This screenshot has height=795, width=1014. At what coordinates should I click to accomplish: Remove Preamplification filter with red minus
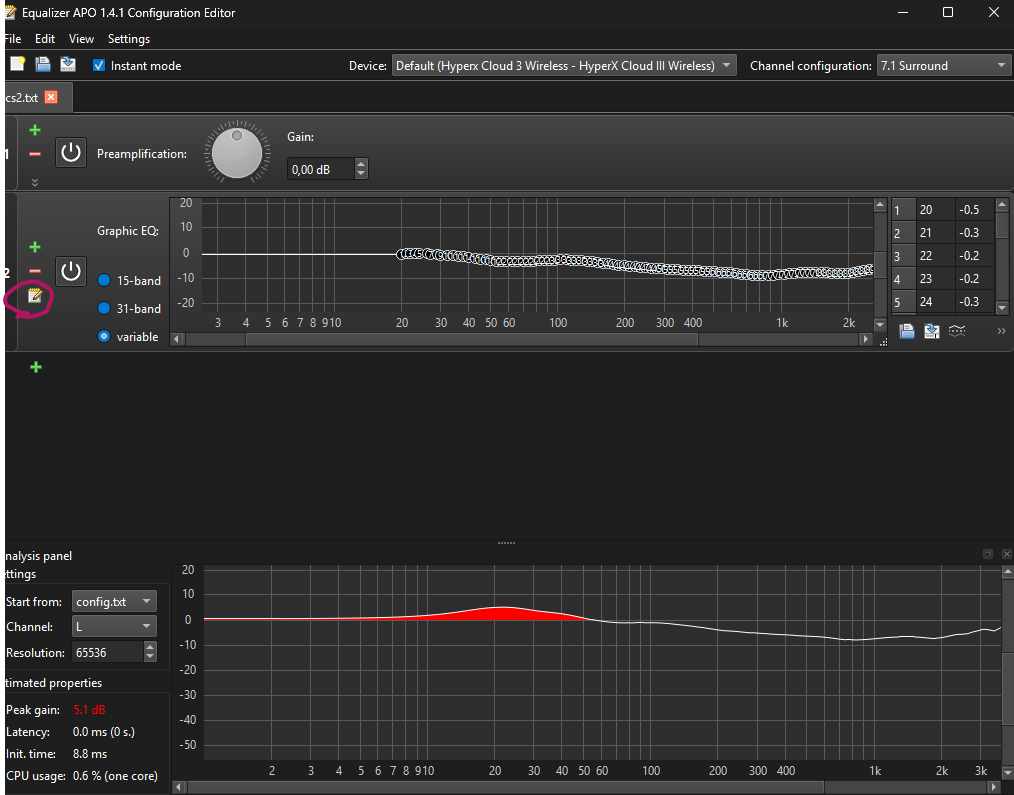point(35,154)
